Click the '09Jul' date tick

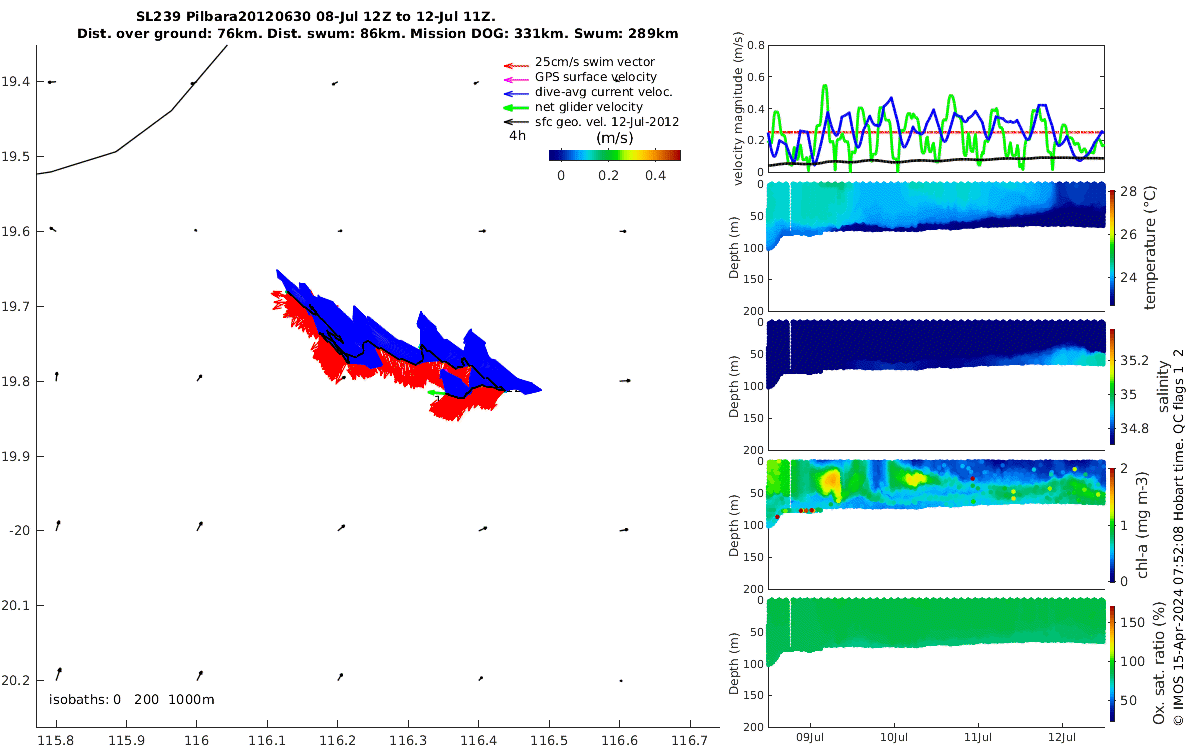[809, 738]
